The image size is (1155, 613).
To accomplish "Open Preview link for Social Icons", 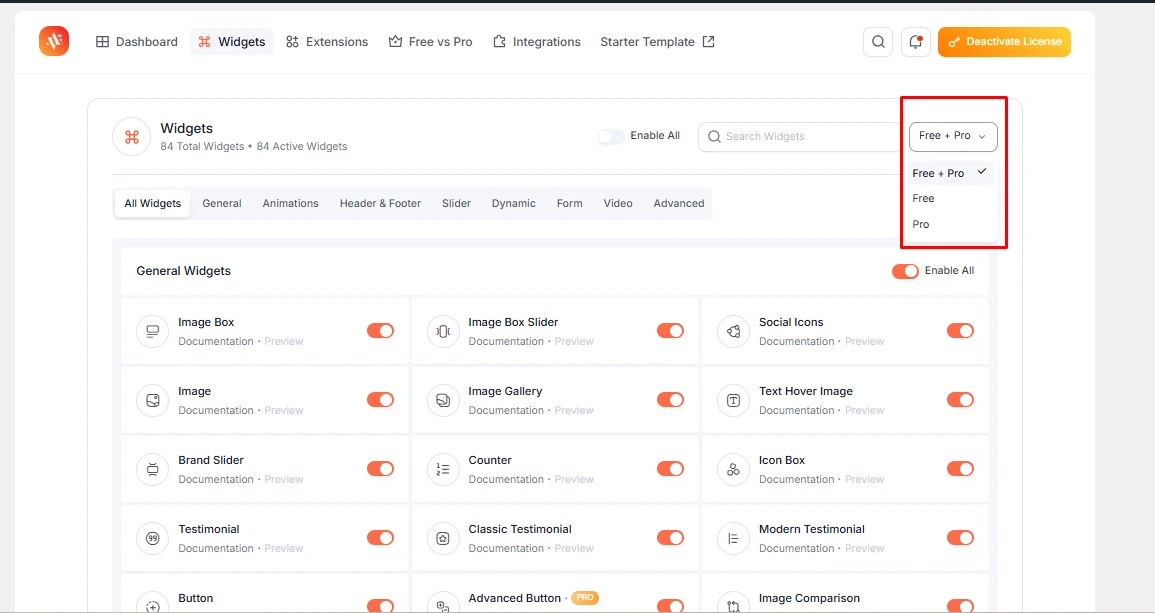I will 864,341.
